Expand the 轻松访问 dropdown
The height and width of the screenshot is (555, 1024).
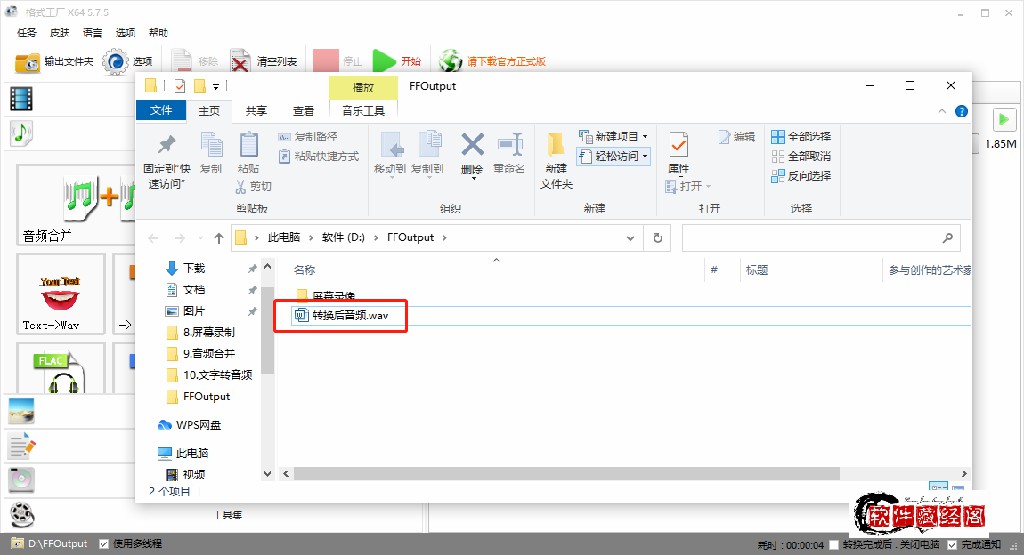coord(645,156)
